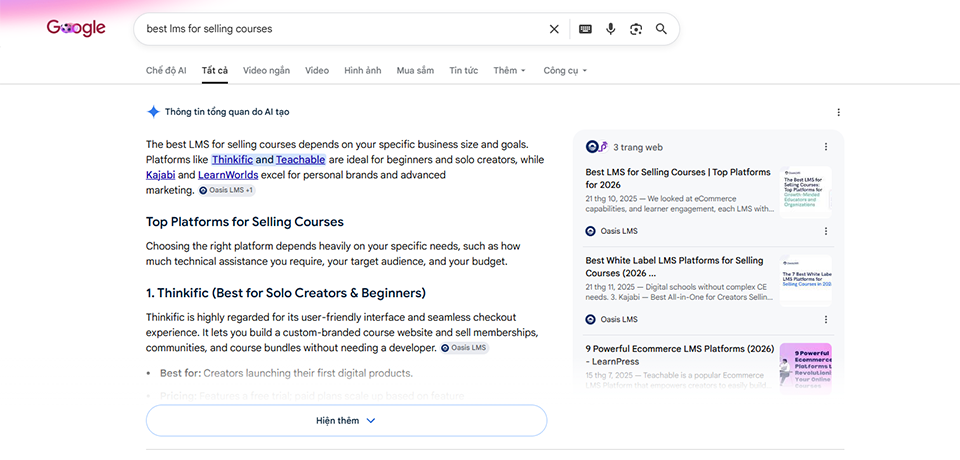Click the source favicons next to '3 trang web'
960x460 pixels.
tap(597, 147)
